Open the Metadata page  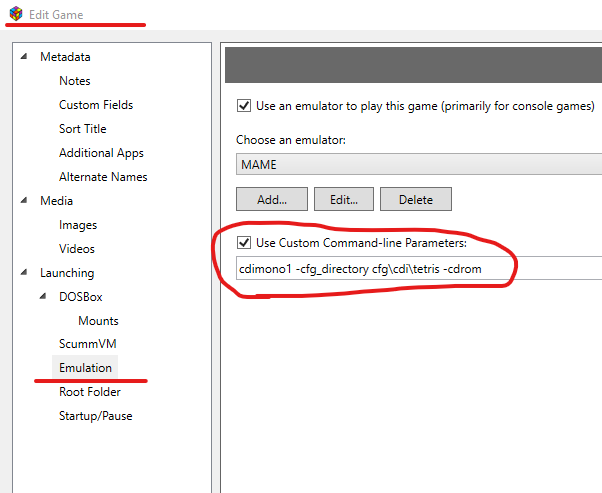click(x=65, y=57)
